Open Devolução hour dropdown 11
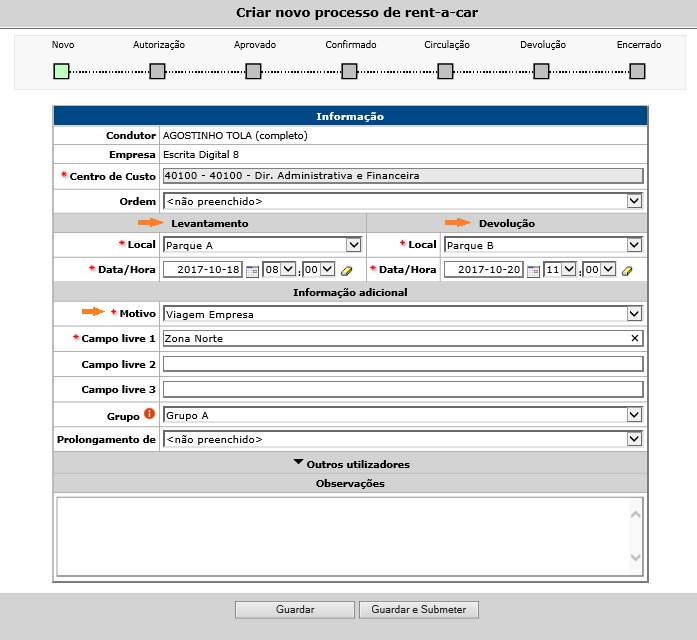The width and height of the screenshot is (697, 640). click(x=560, y=269)
